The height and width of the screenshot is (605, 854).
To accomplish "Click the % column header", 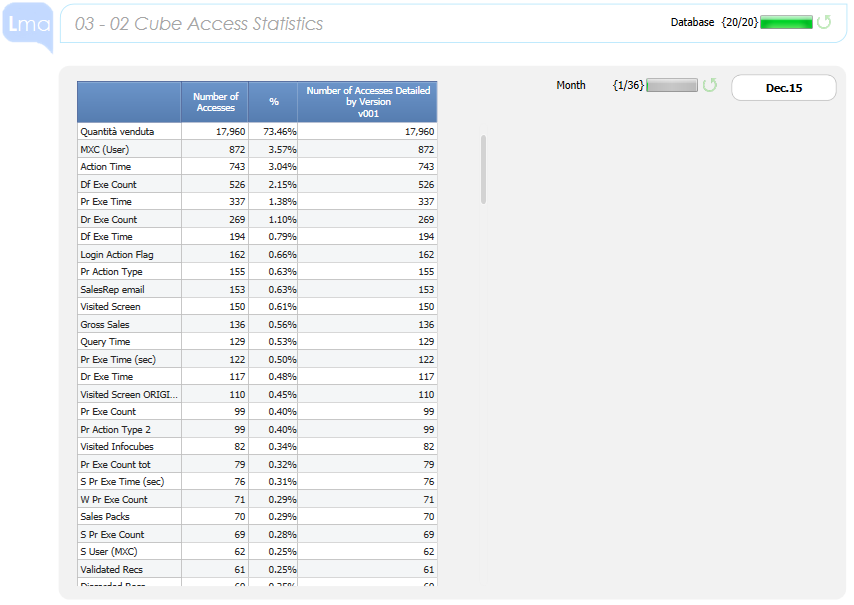I will [273, 102].
